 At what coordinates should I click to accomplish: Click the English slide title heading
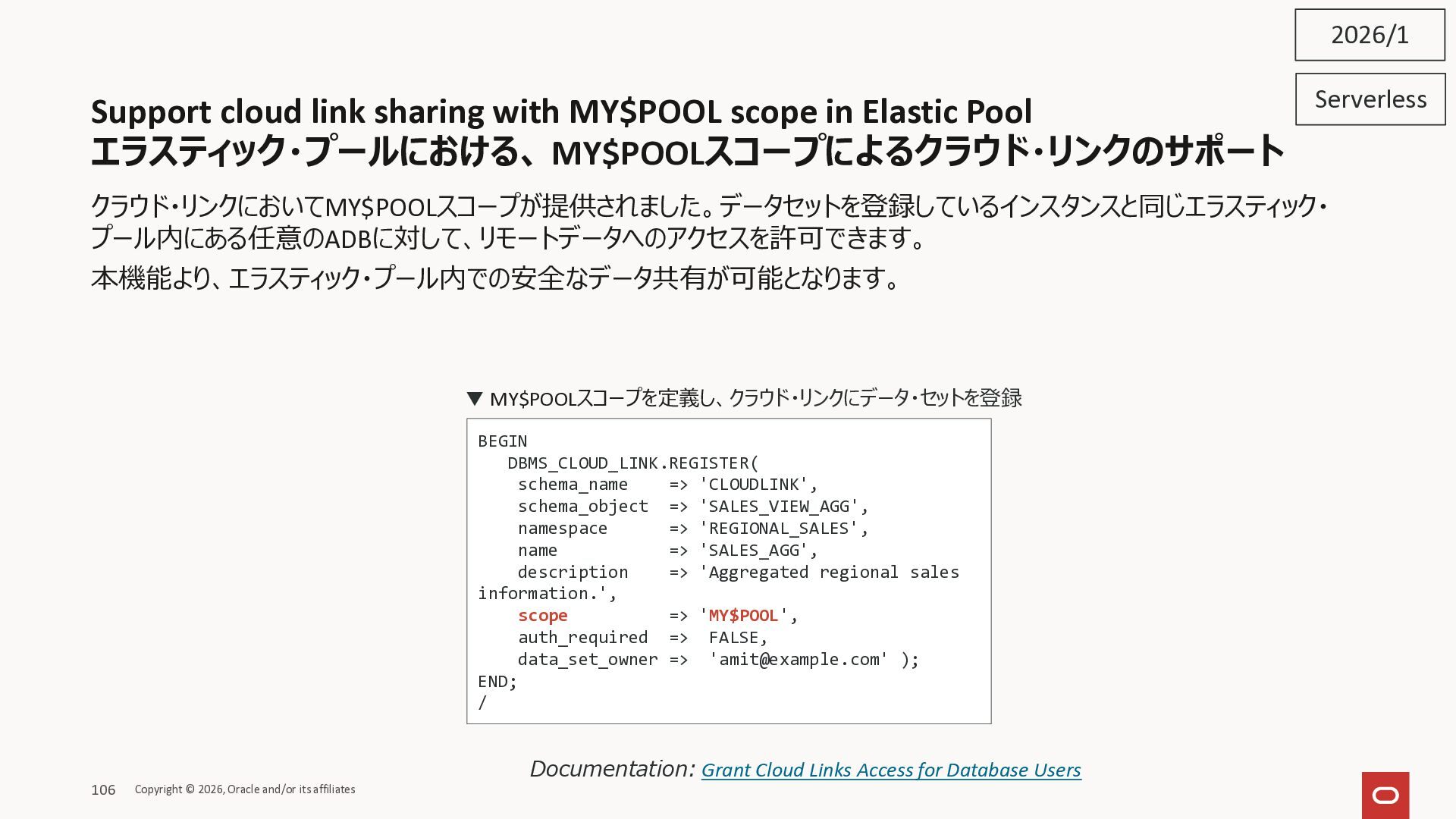pyautogui.click(x=561, y=111)
